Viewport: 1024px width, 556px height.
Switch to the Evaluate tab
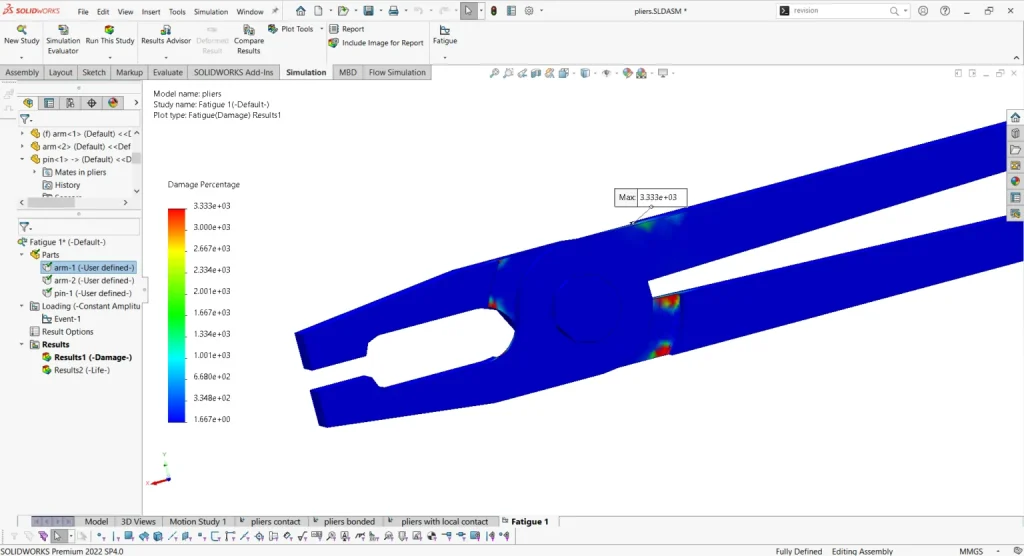point(168,73)
